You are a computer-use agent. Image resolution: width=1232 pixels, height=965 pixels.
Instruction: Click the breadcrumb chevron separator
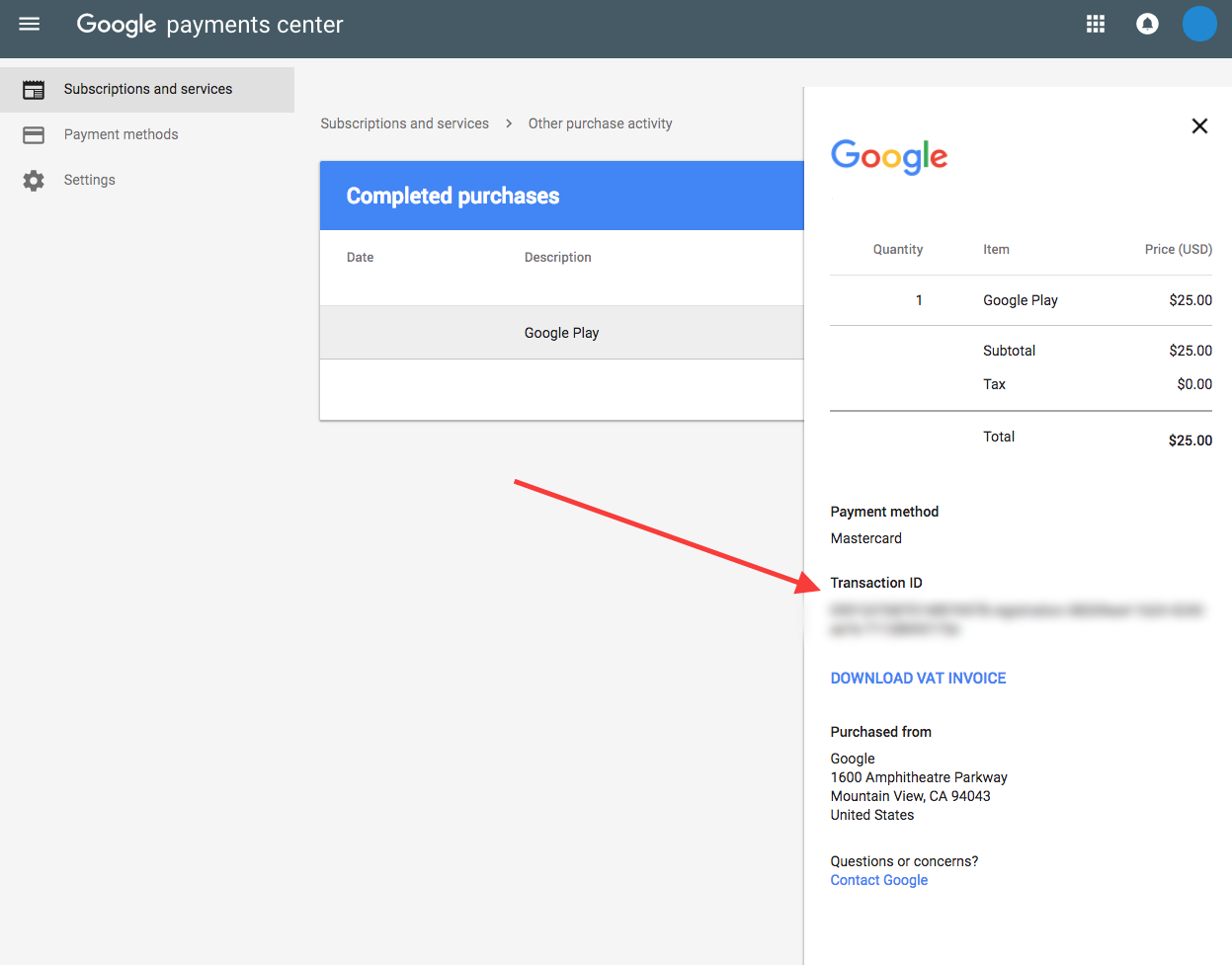tap(509, 123)
